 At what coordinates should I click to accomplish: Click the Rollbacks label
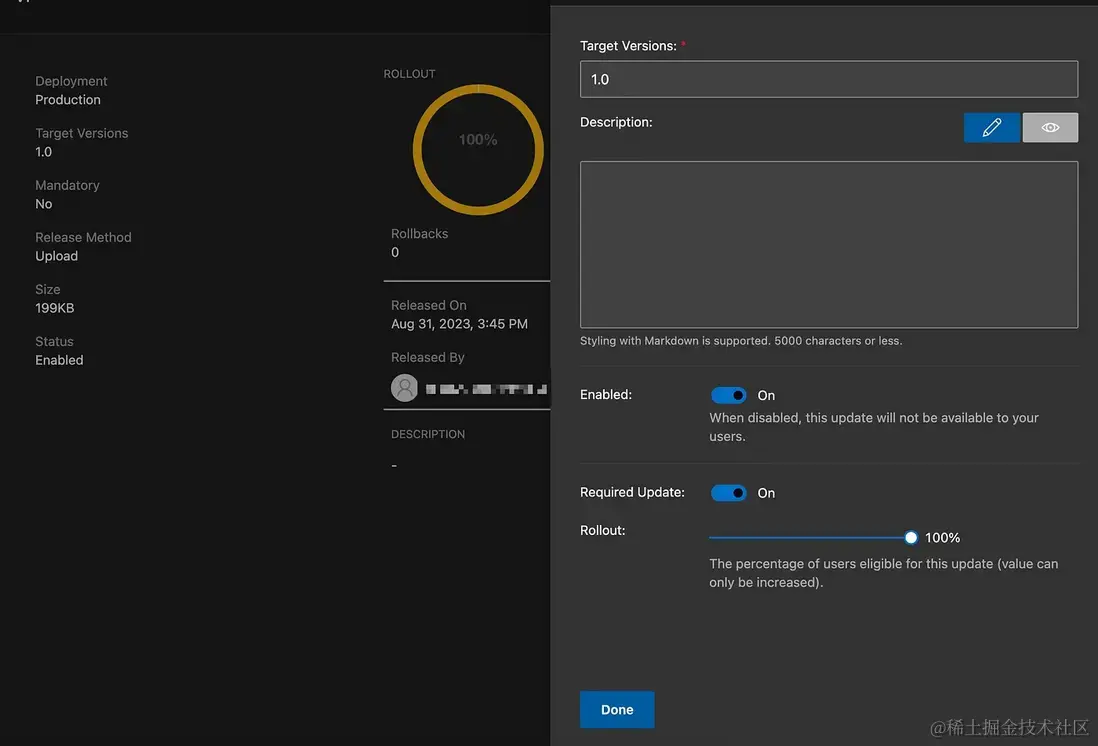point(419,234)
